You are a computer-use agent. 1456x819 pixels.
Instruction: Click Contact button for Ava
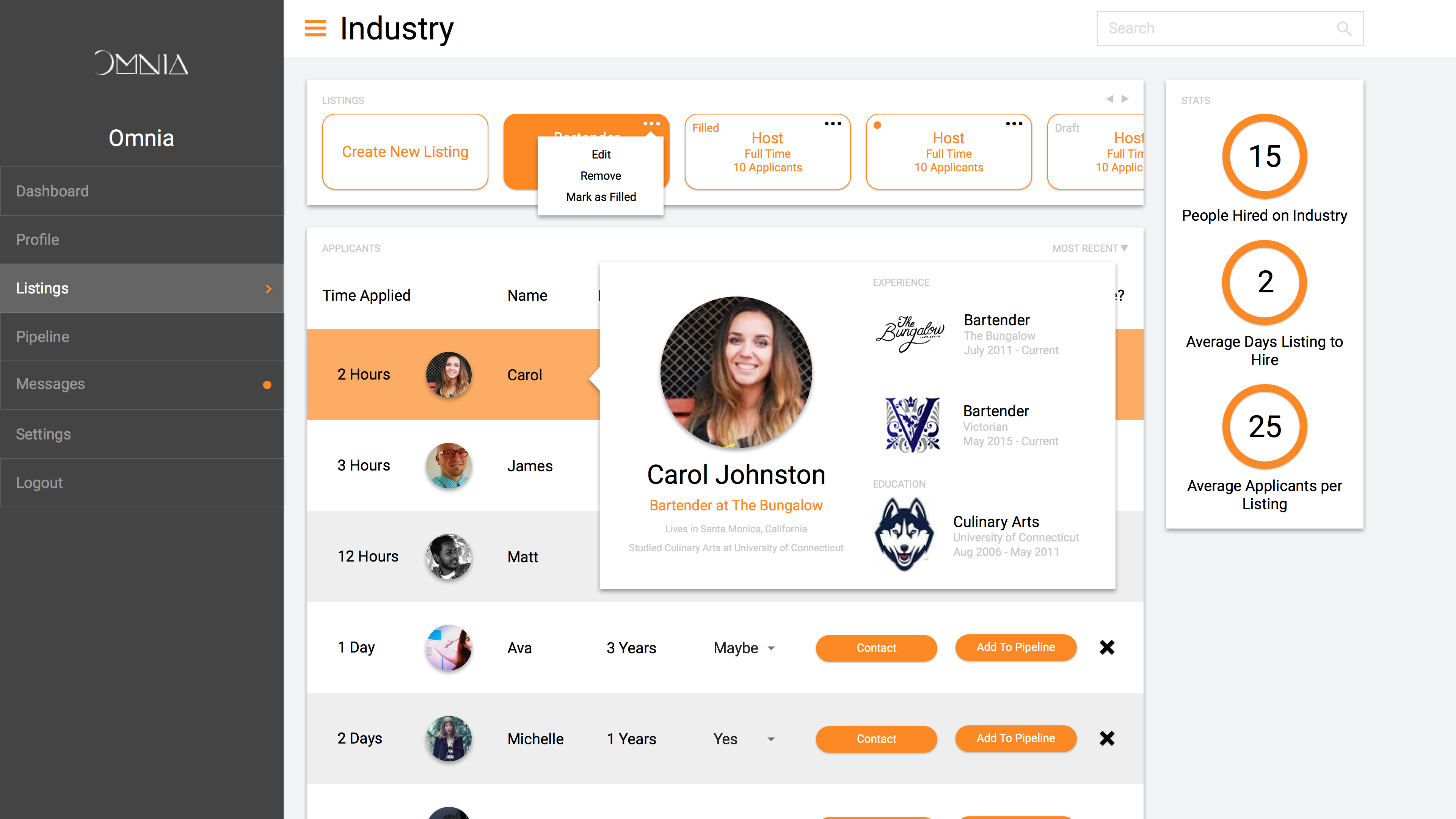(x=875, y=648)
